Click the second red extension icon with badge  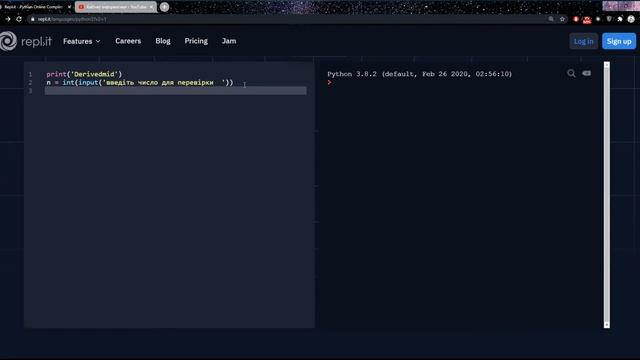tap(587, 19)
